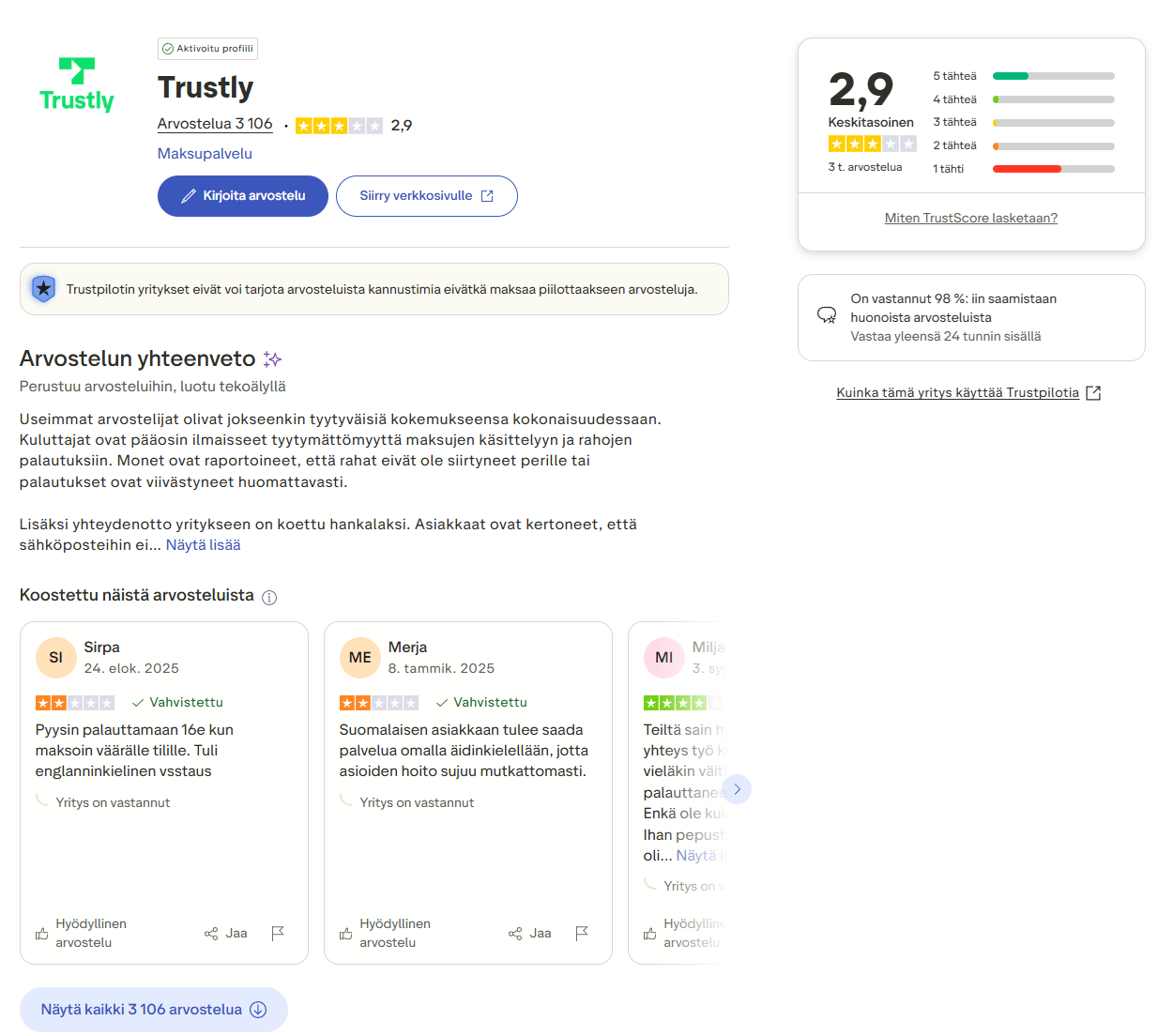Click the Trustpilot star badge icon
1173x1036 pixels.
[x=43, y=289]
